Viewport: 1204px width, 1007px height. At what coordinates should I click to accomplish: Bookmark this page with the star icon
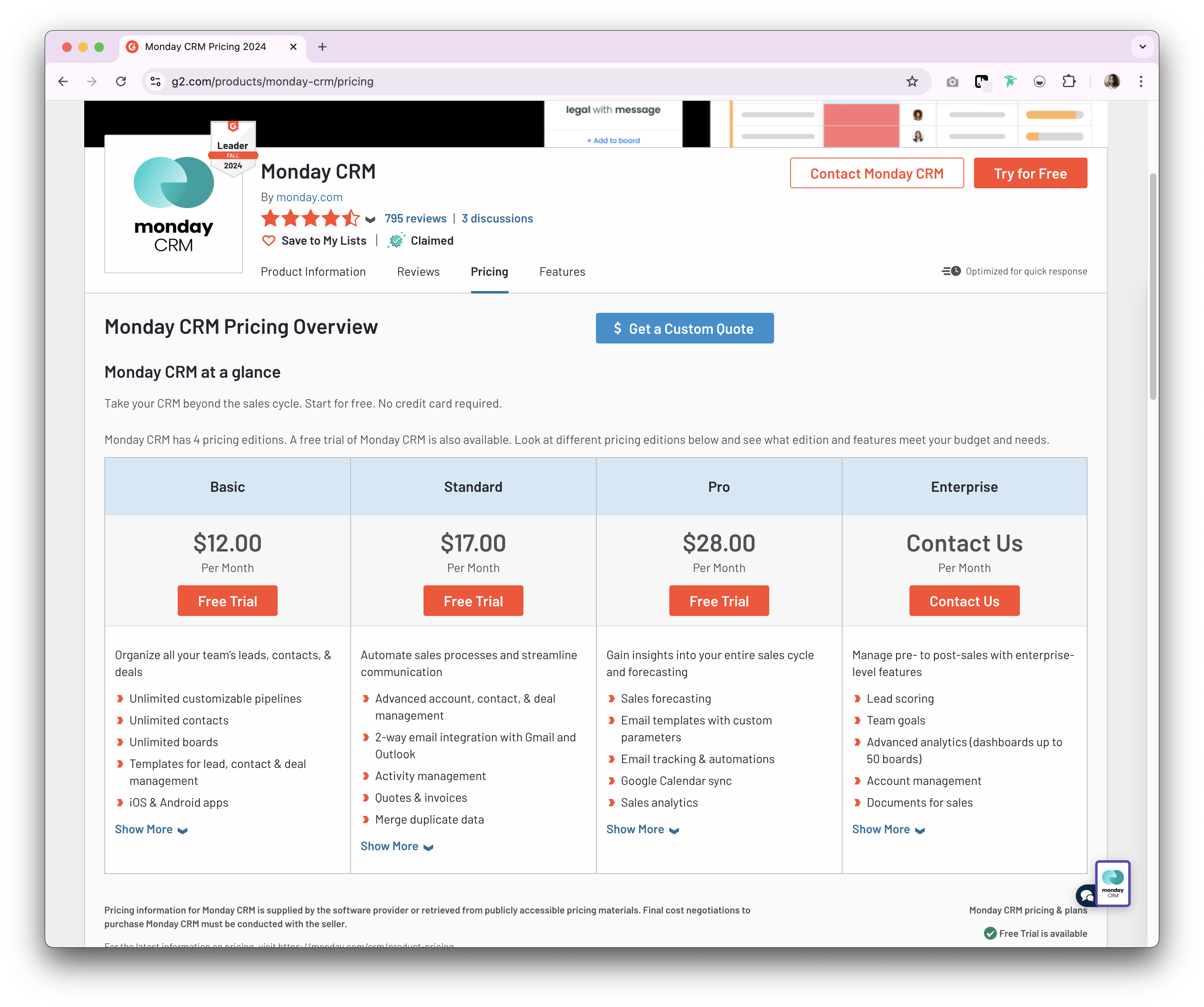pos(911,81)
